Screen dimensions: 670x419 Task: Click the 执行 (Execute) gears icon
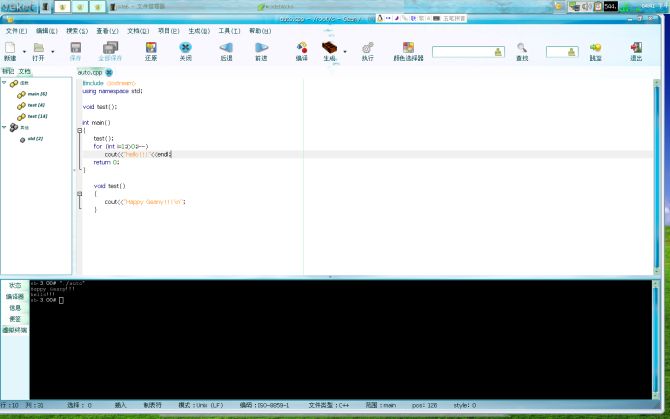tap(367, 48)
